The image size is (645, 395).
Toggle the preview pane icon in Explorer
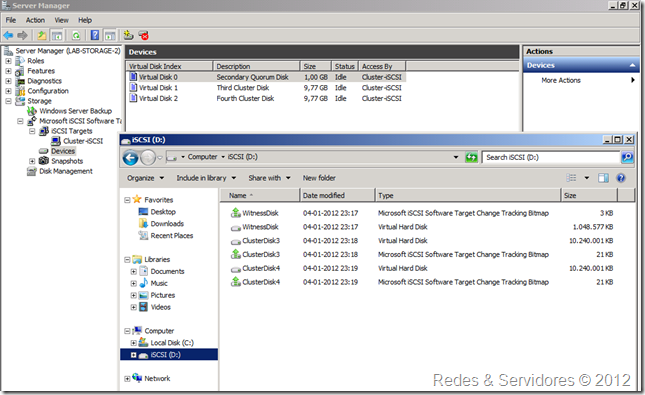point(603,178)
